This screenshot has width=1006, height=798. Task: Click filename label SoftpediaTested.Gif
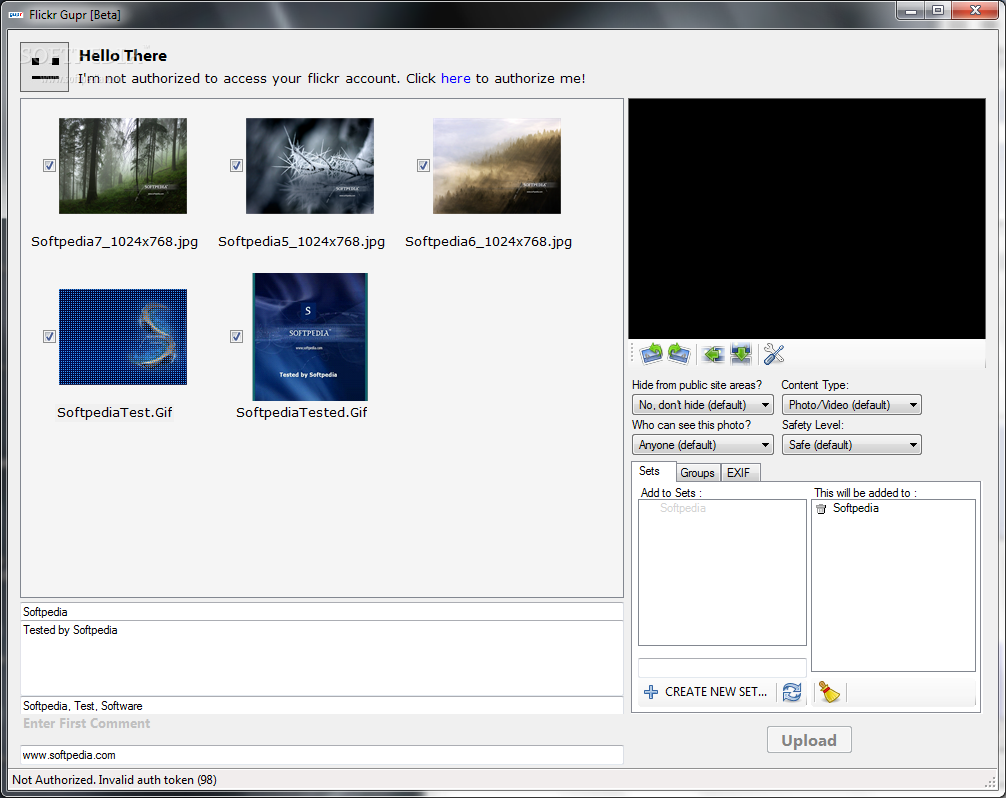click(x=302, y=412)
